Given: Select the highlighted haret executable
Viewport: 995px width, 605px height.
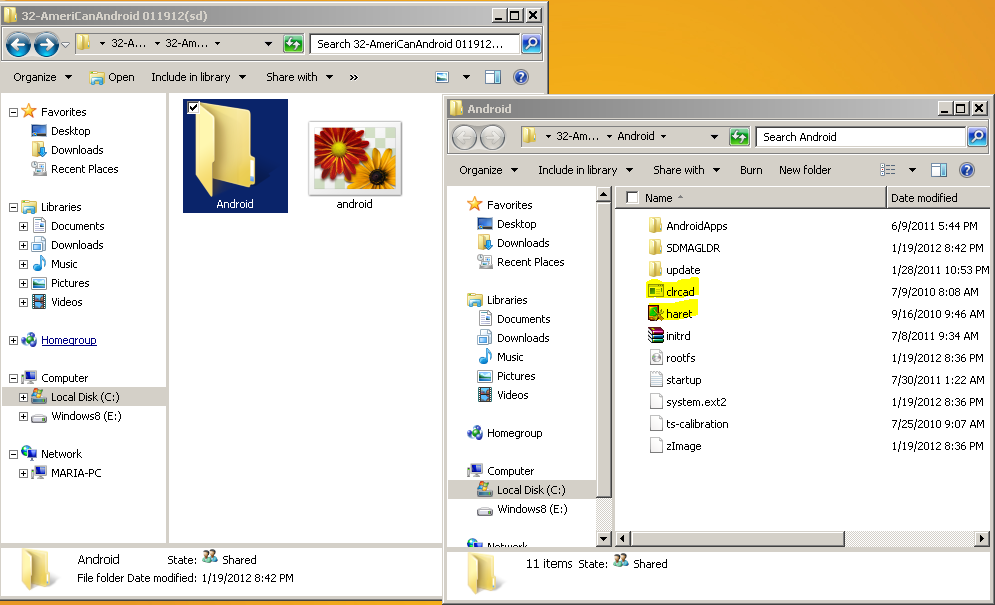Looking at the screenshot, I should 678,314.
